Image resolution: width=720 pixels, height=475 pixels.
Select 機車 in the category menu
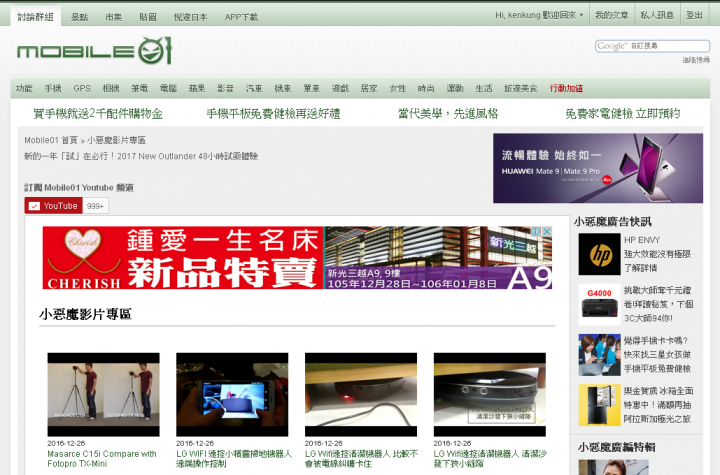tap(282, 88)
